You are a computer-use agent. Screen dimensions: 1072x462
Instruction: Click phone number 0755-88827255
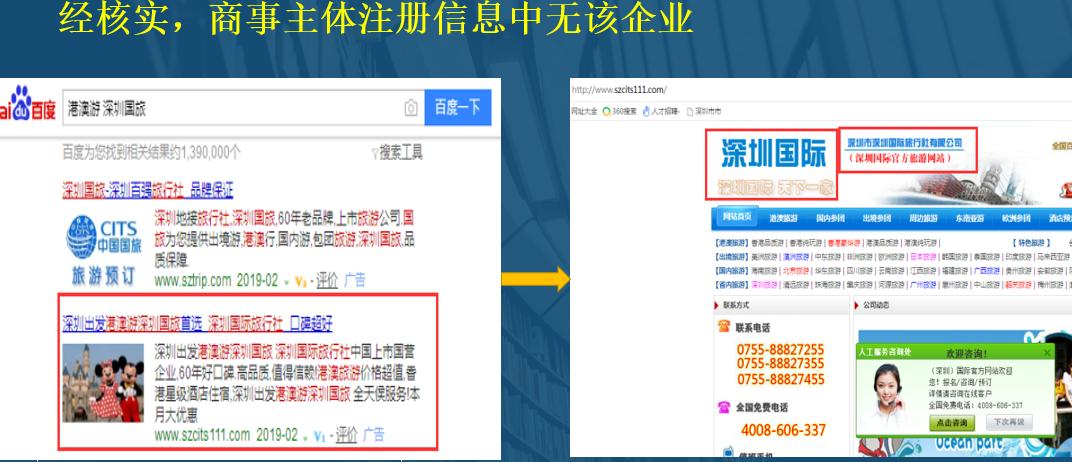(780, 349)
